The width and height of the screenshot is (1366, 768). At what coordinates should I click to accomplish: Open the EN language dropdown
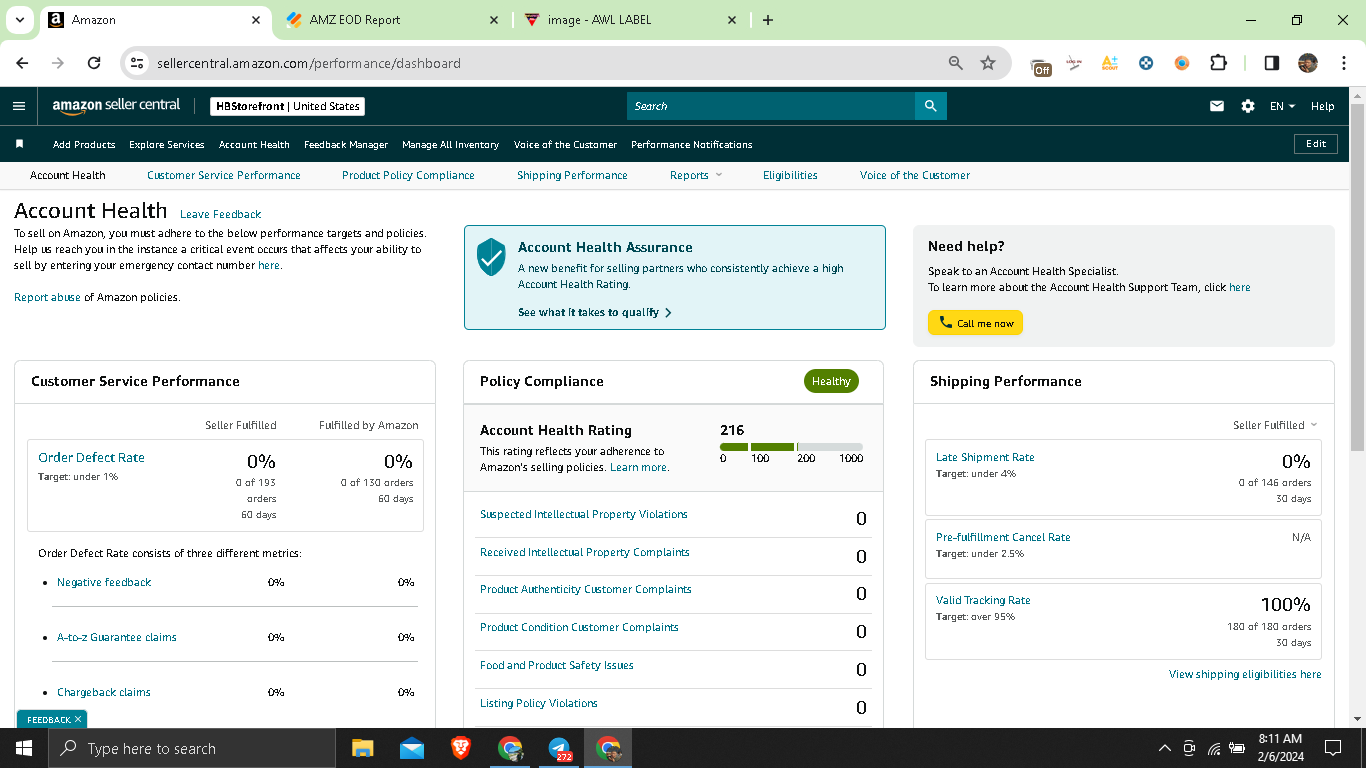tap(1282, 106)
